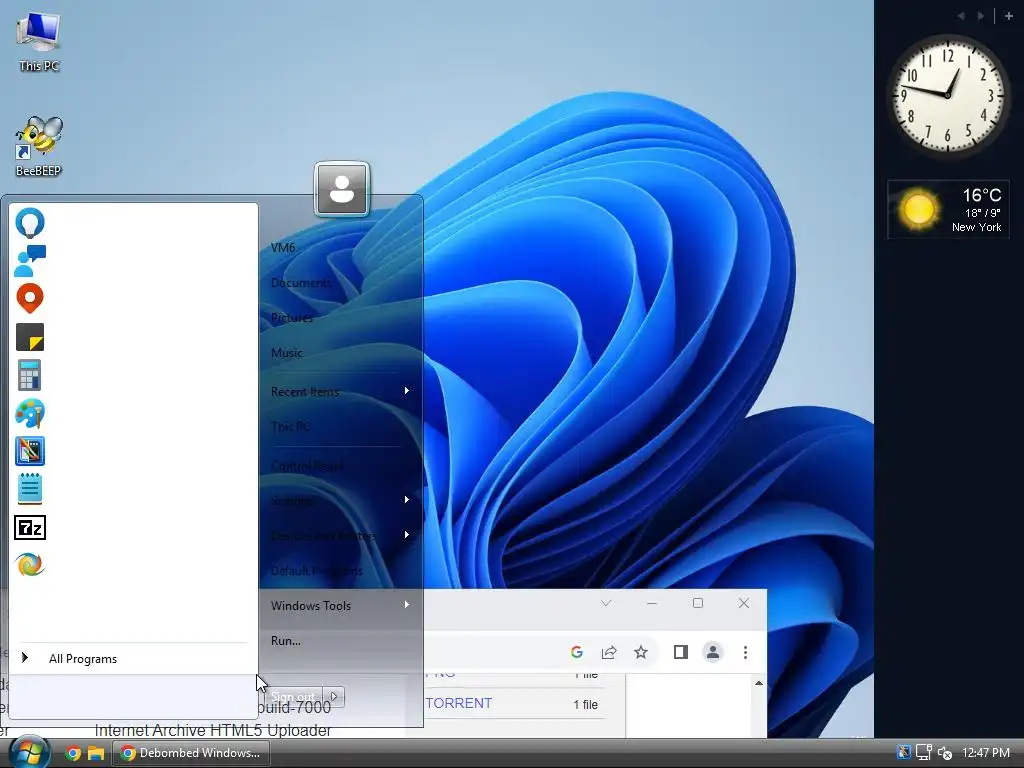Viewport: 1024px width, 768px height.
Task: Click the Sign out button
Action: (293, 696)
